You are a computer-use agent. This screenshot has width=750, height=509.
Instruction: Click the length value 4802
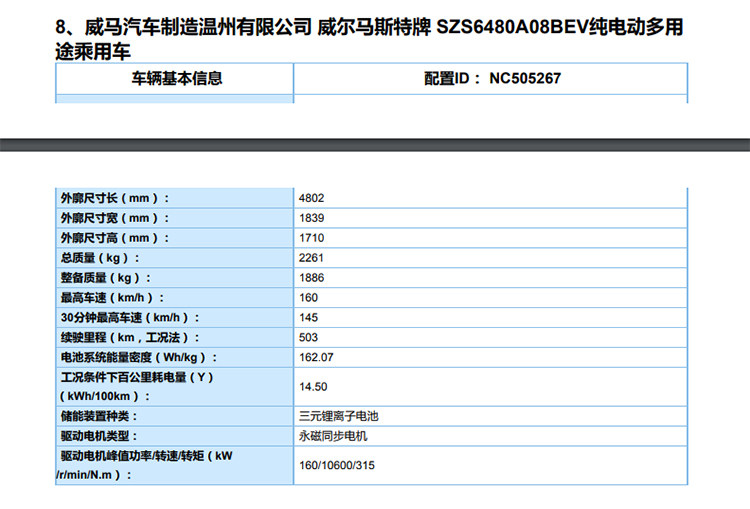click(x=311, y=198)
